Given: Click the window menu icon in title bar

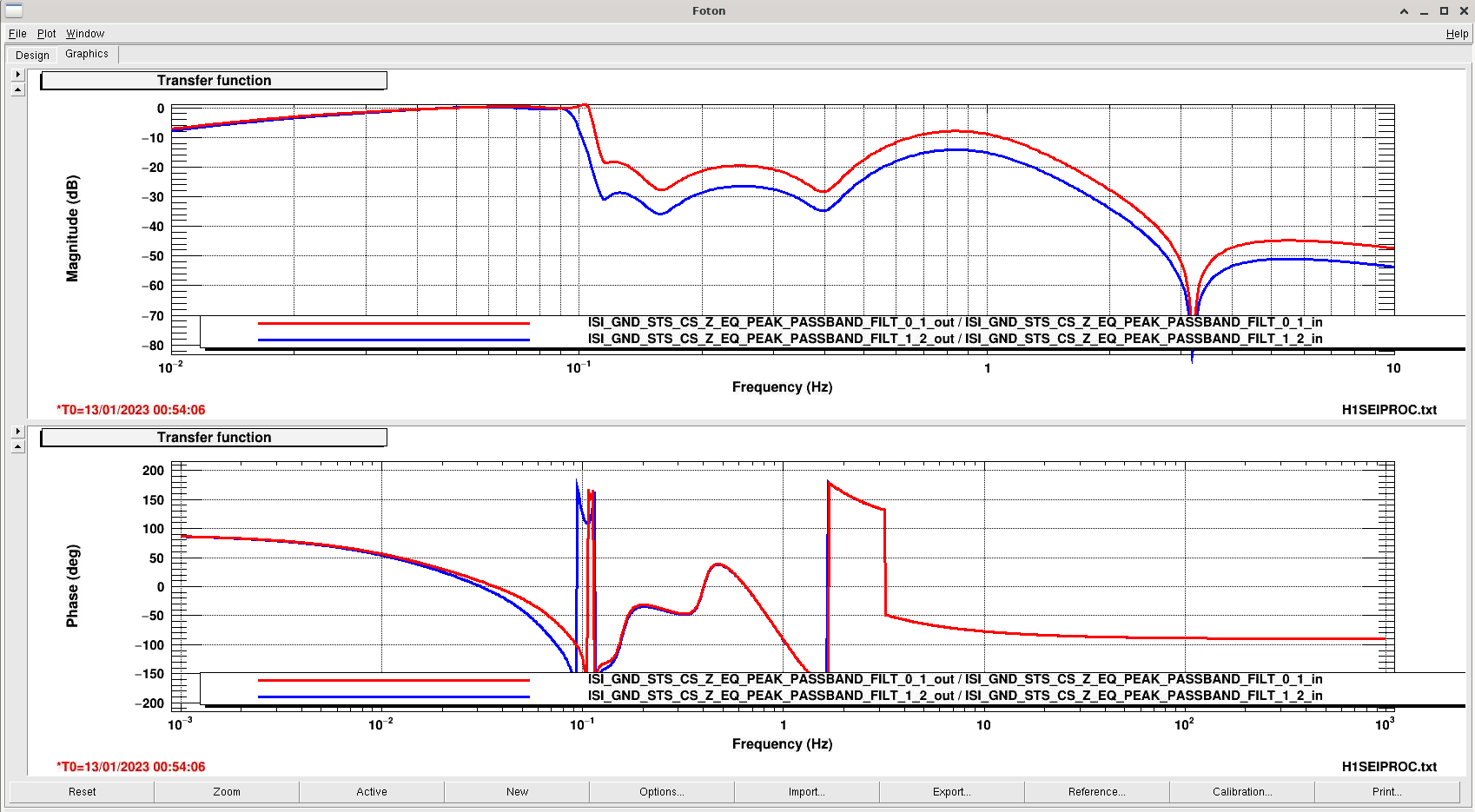Looking at the screenshot, I should click(x=14, y=10).
